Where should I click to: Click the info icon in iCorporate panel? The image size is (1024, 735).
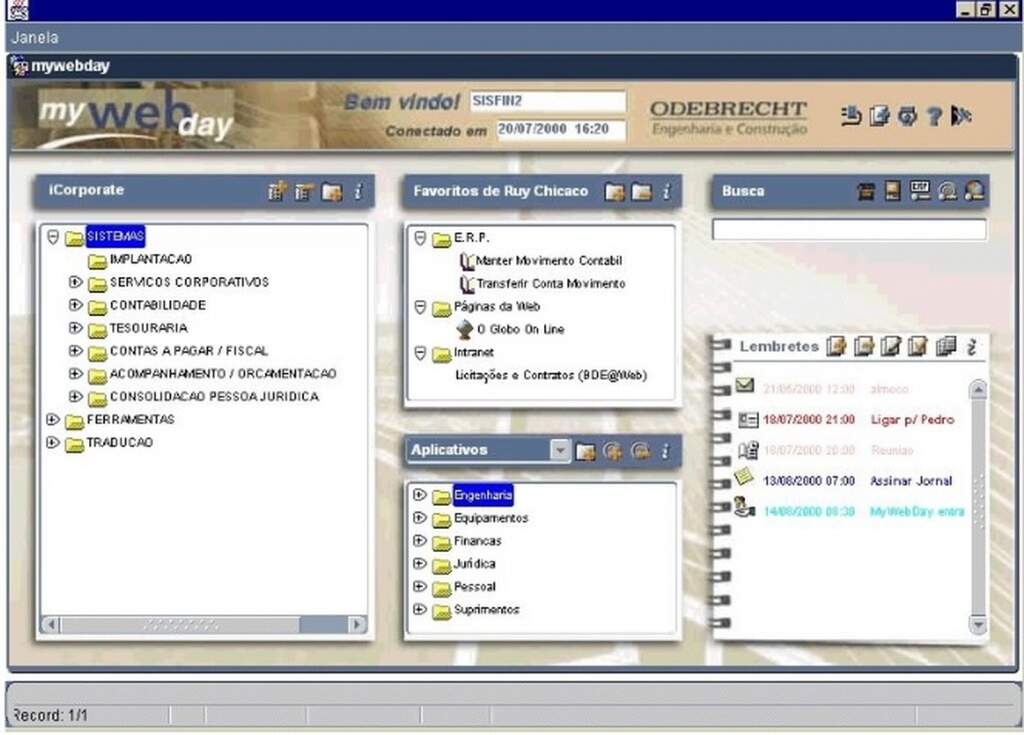(358, 192)
